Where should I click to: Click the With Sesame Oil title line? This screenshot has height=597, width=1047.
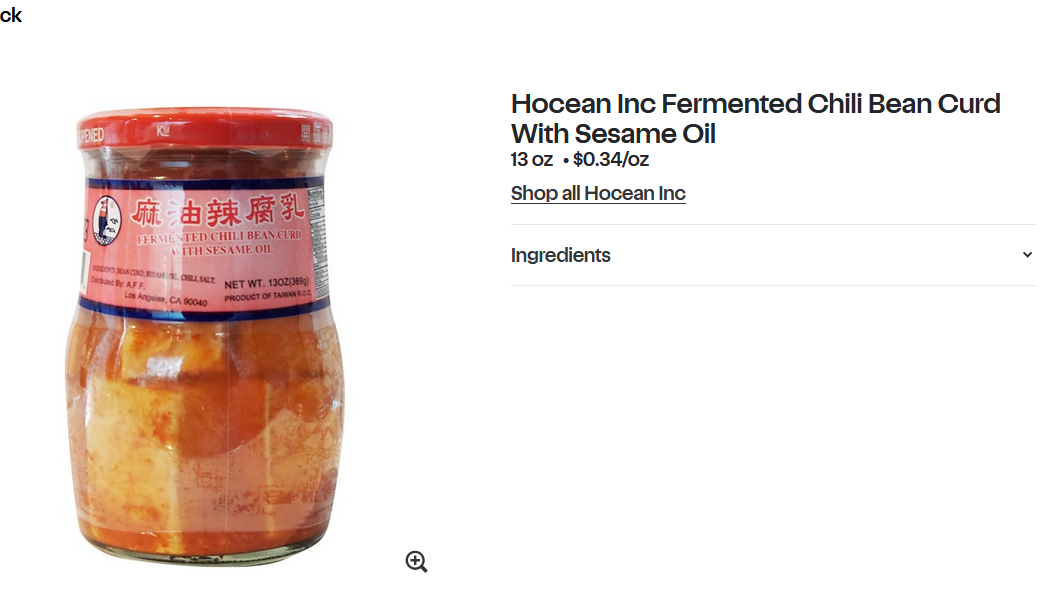[613, 134]
